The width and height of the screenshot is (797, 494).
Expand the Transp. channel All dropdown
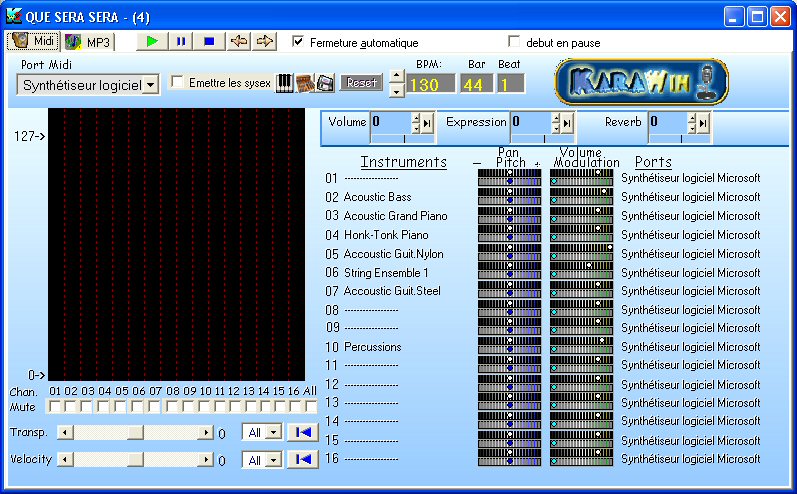point(273,433)
